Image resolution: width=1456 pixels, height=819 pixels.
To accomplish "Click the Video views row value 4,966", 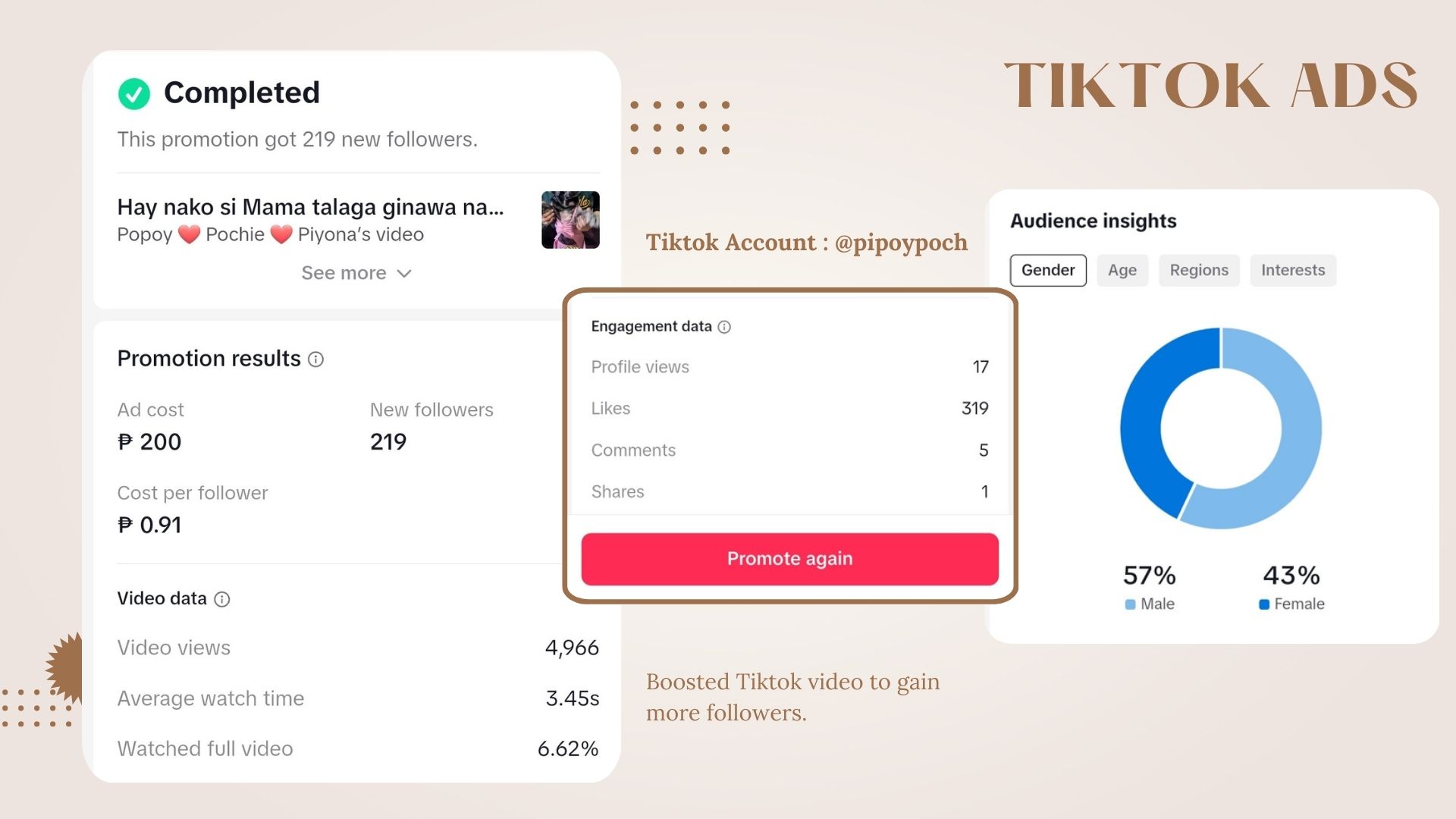I will tap(572, 648).
